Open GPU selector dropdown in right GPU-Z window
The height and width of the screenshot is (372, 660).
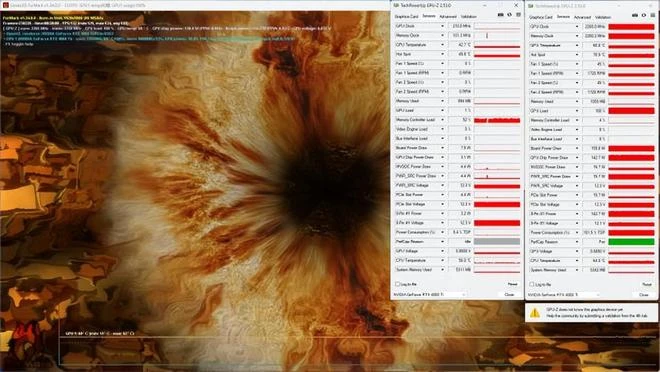564,295
